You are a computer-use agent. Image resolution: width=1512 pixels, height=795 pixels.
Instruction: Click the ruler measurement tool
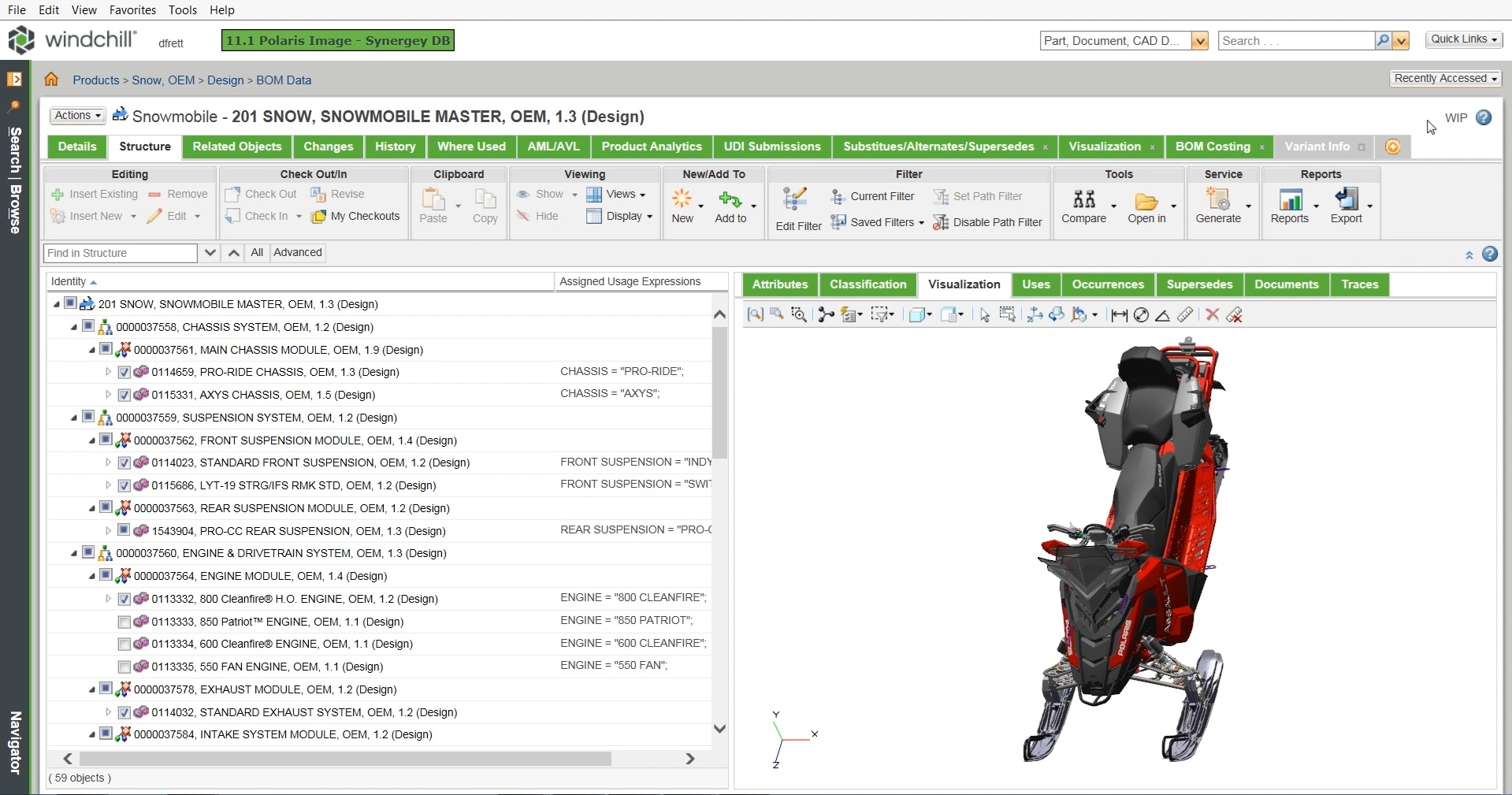click(x=1185, y=315)
